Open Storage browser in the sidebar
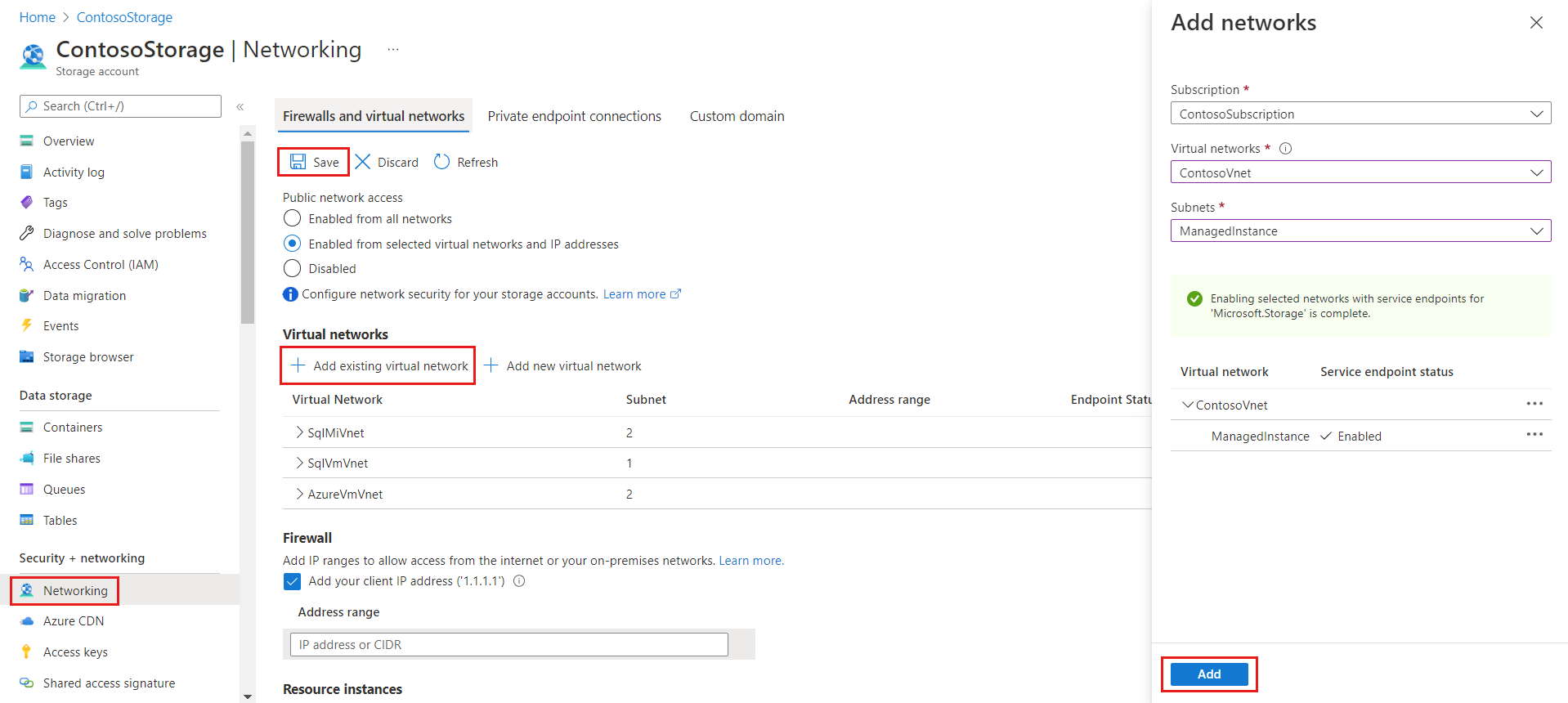This screenshot has height=703, width=1568. pyautogui.click(x=88, y=357)
